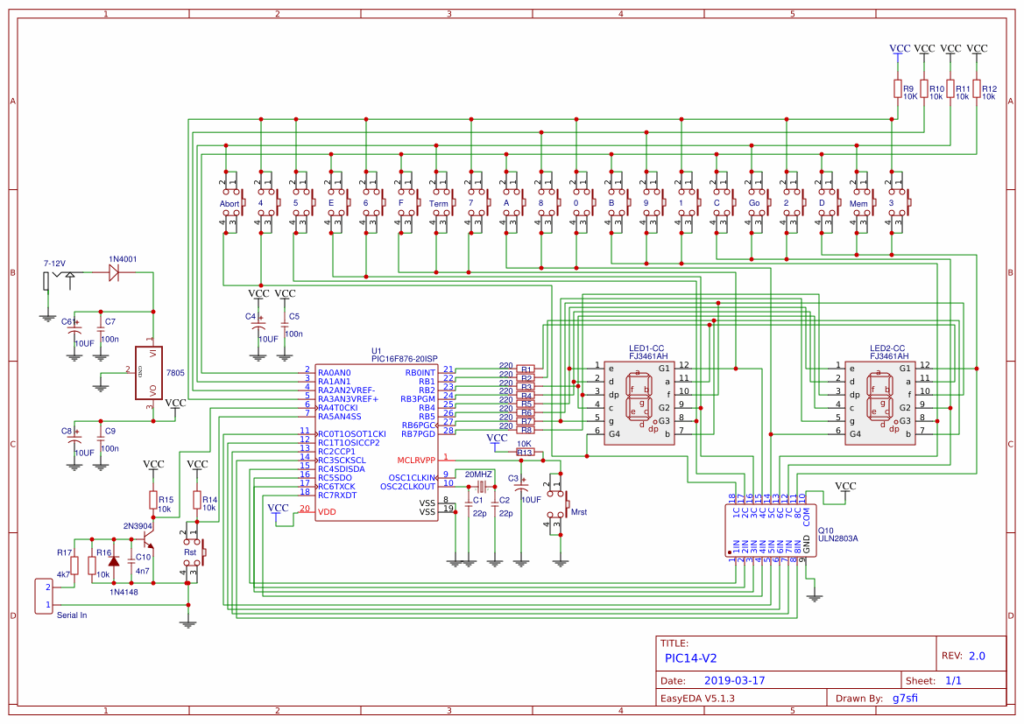Select the 20MHZ crystal oscillator
Screen dimensions: 1024x724
coord(479,484)
